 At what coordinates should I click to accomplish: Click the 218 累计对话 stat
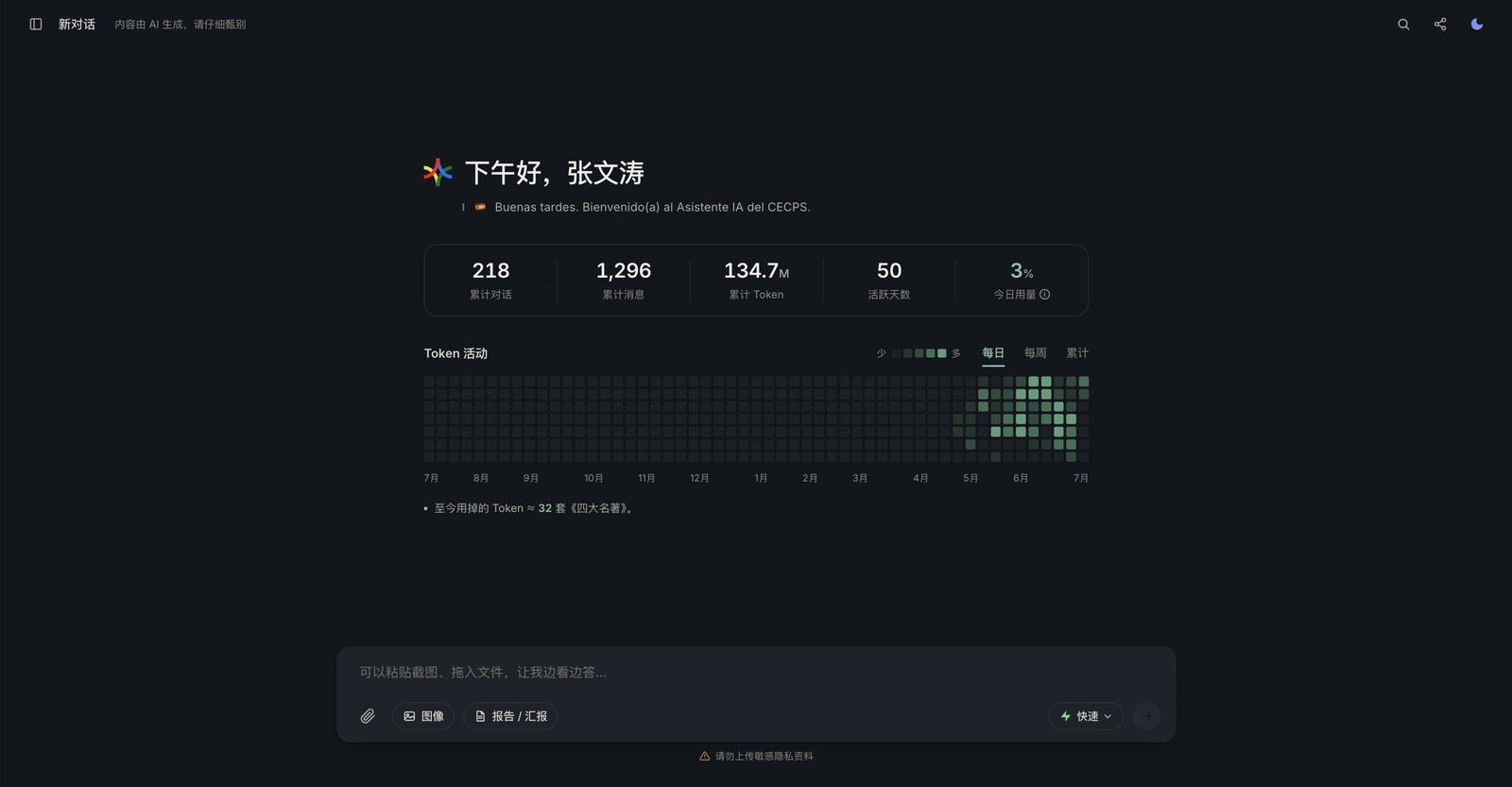(x=490, y=281)
